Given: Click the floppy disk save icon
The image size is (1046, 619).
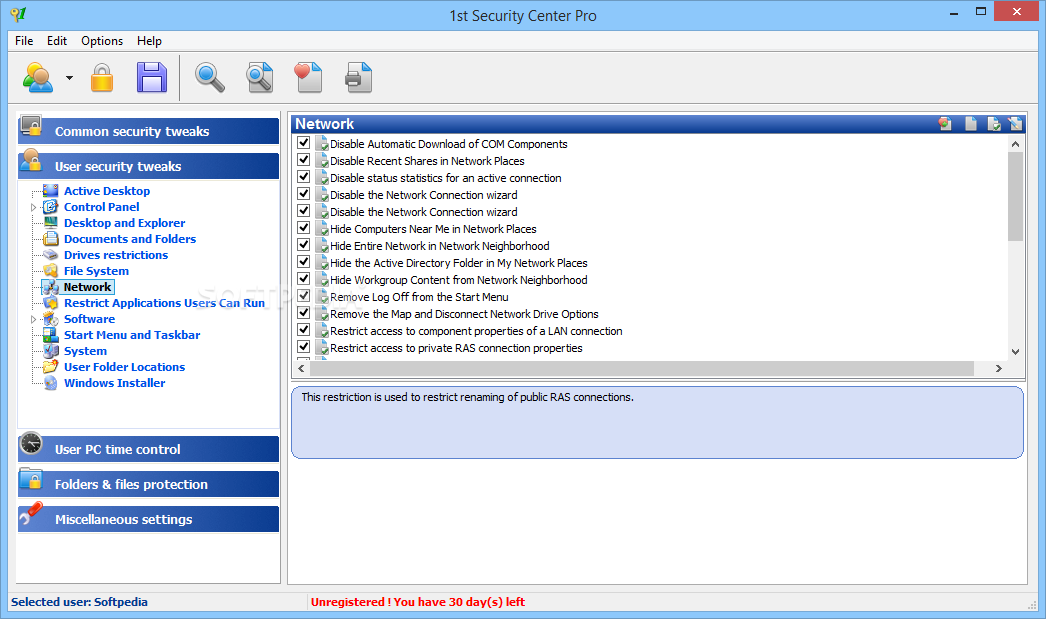Looking at the screenshot, I should tap(152, 77).
